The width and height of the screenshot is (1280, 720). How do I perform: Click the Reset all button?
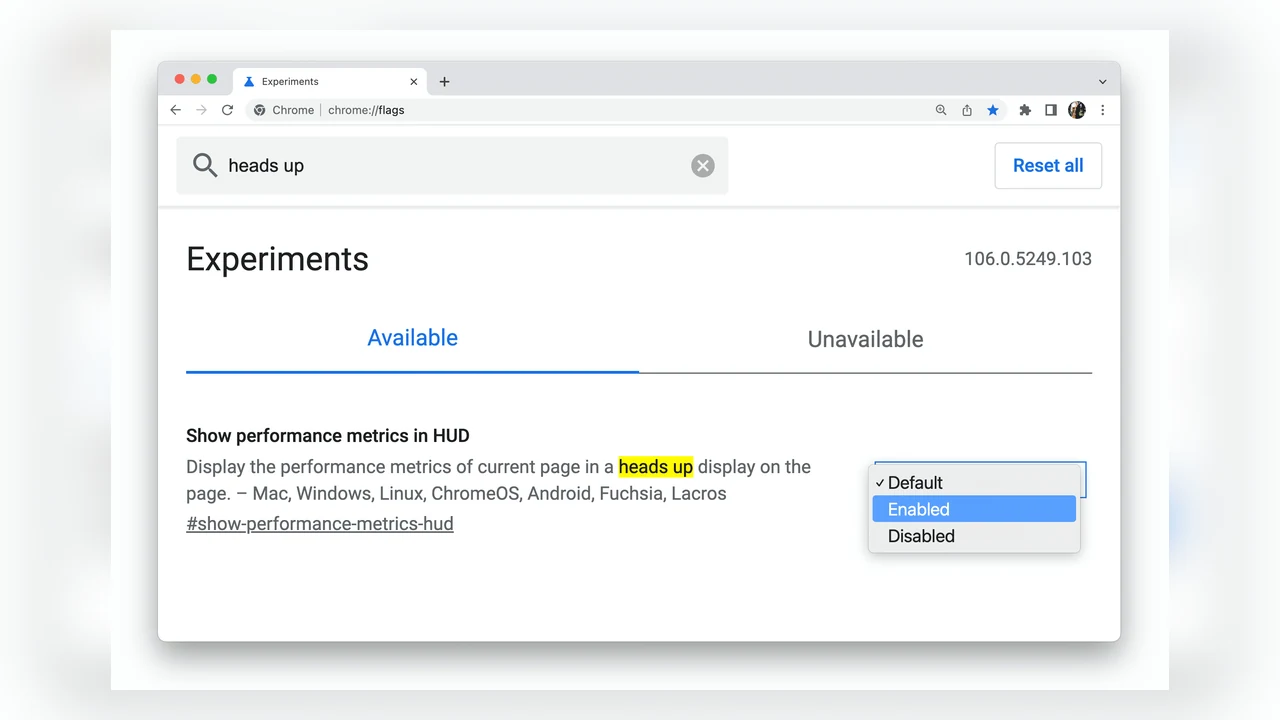click(x=1048, y=166)
